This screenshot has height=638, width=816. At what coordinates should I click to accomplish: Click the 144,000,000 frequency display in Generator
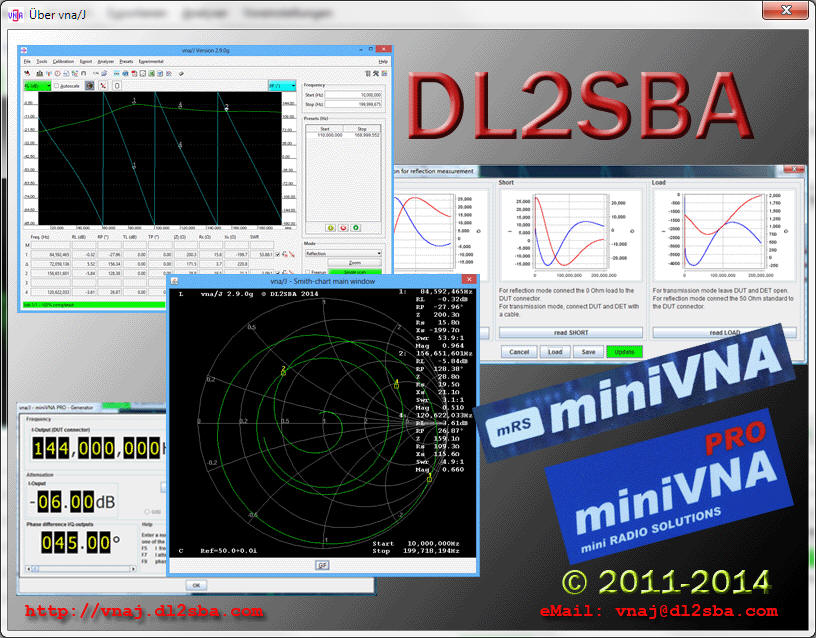coord(97,448)
